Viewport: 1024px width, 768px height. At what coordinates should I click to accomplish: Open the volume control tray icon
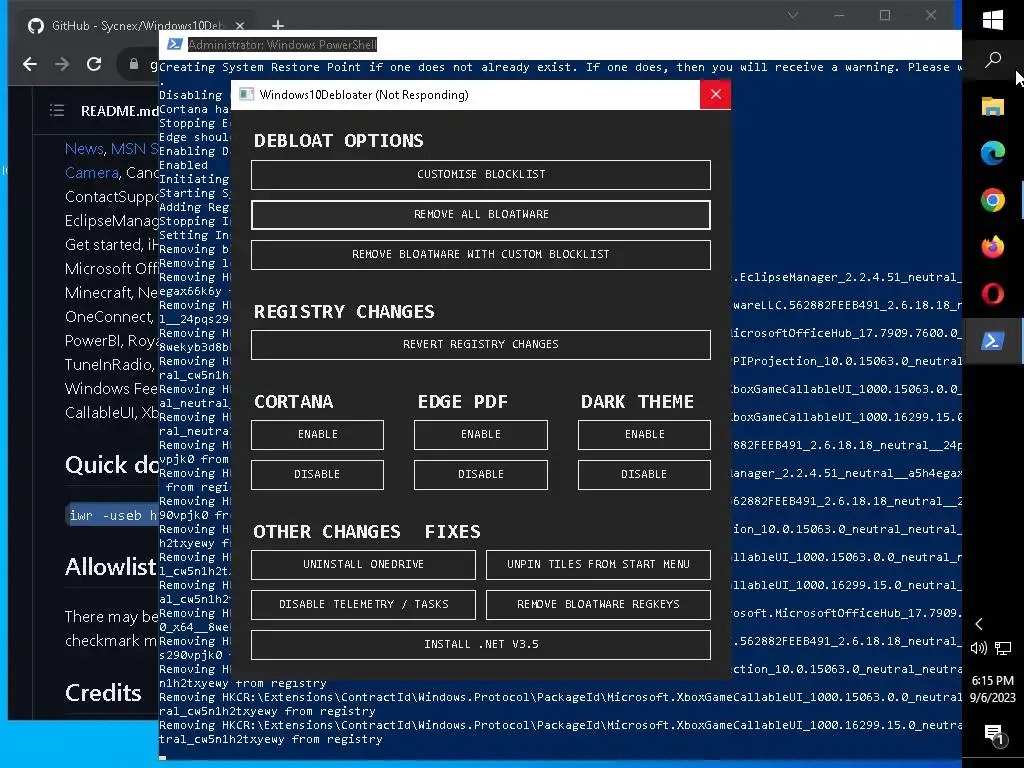[978, 648]
